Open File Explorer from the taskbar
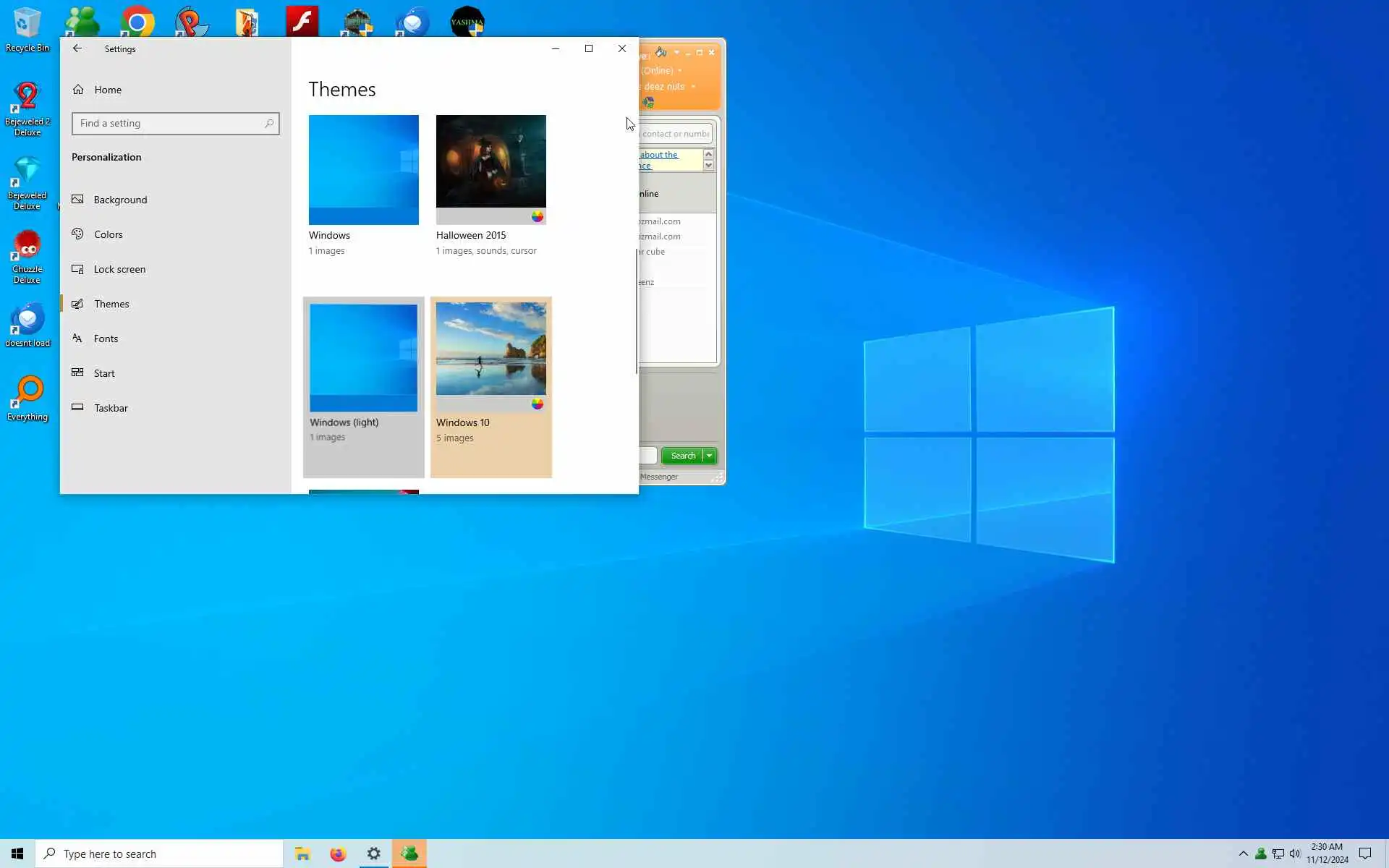 302,854
